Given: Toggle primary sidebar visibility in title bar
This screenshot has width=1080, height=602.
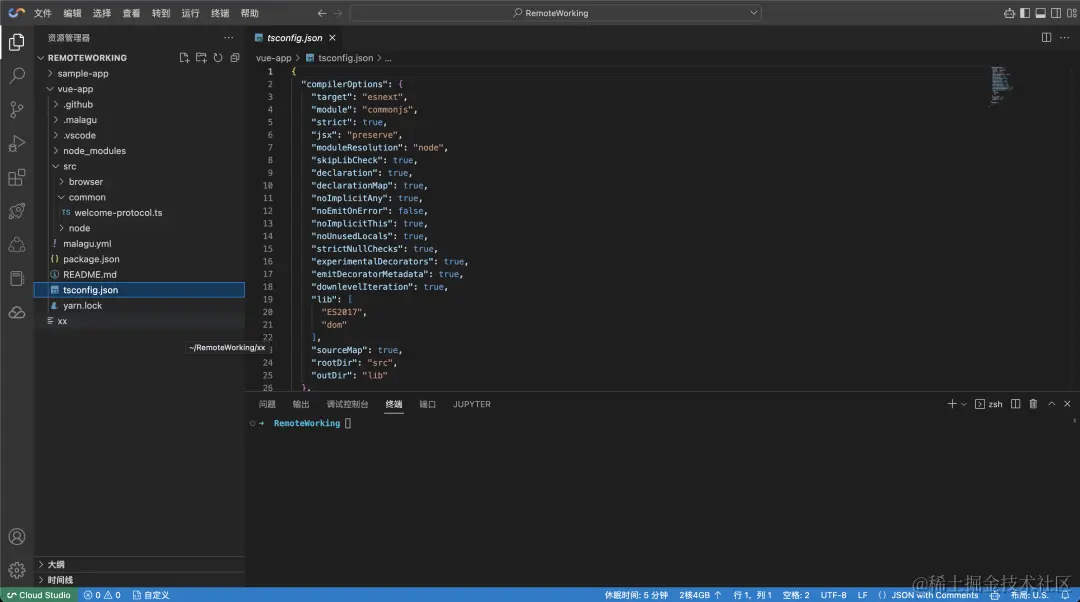Looking at the screenshot, I should [1025, 13].
